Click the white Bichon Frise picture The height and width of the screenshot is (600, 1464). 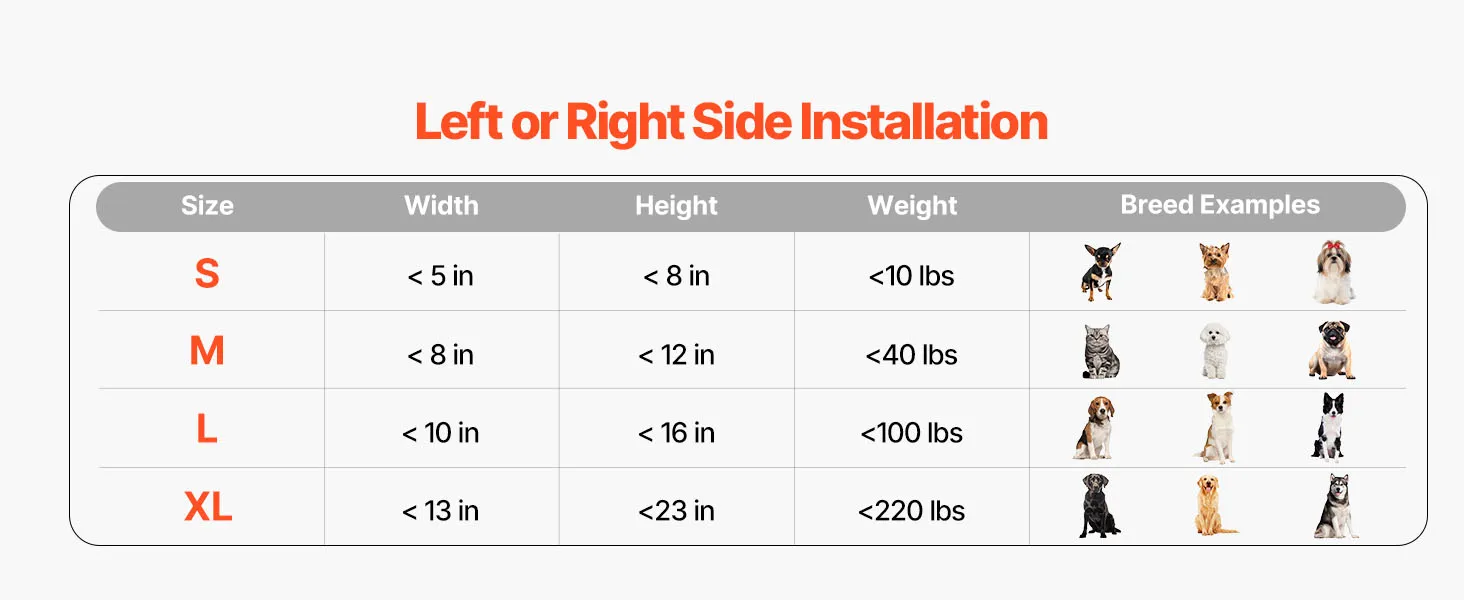tap(1215, 351)
